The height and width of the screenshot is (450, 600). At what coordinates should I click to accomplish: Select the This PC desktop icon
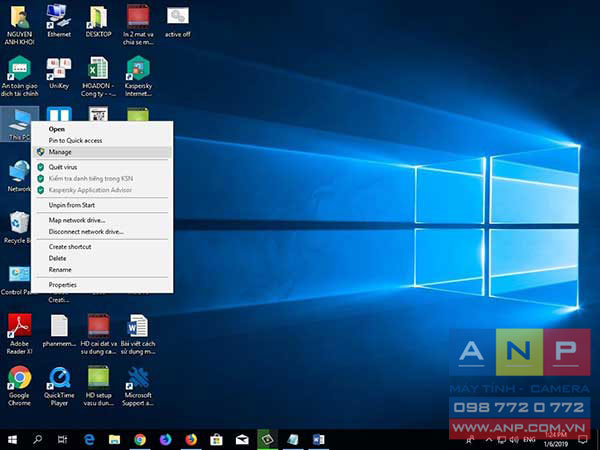(x=19, y=124)
